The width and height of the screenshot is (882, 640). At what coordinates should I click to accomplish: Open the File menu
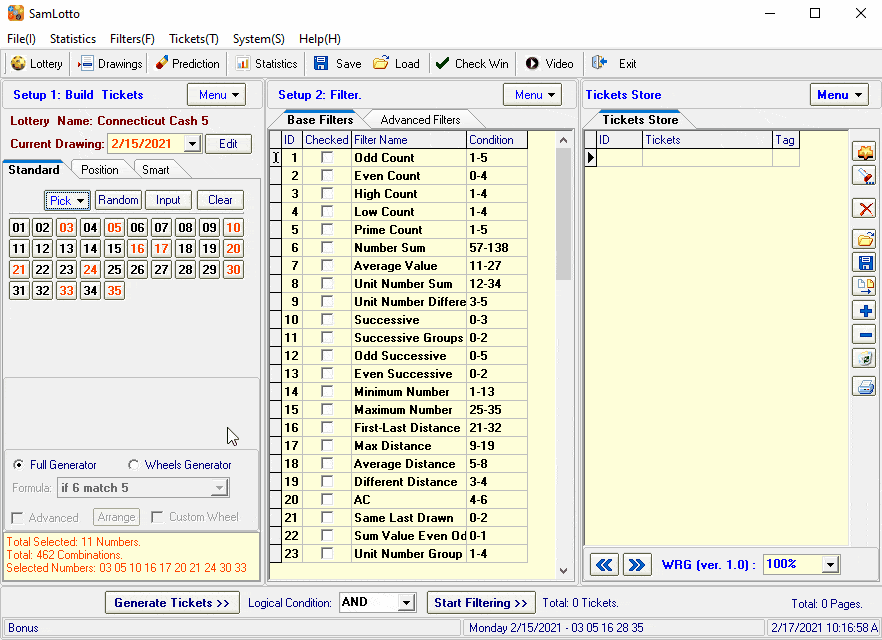(x=21, y=39)
